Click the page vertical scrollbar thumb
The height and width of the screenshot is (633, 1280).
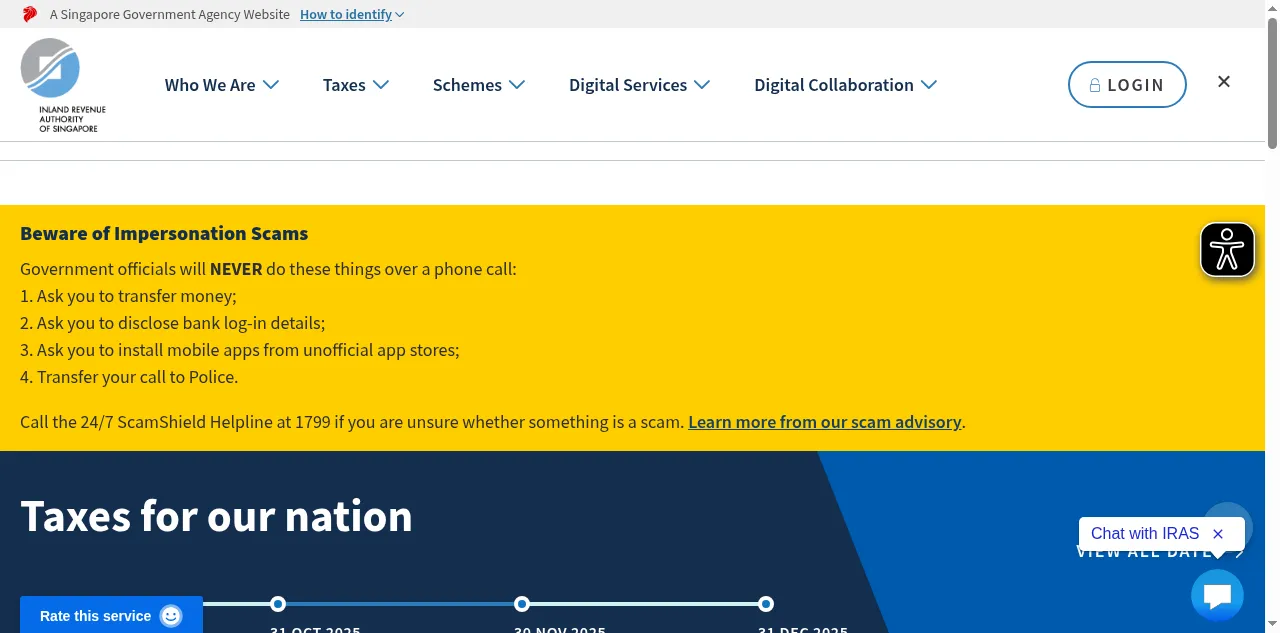(x=1272, y=83)
